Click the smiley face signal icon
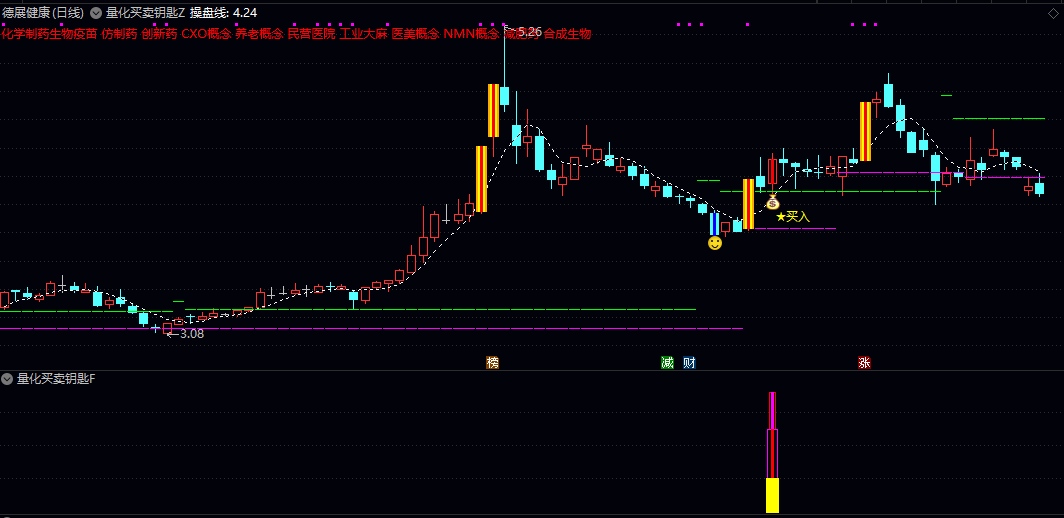 pyautogui.click(x=715, y=243)
